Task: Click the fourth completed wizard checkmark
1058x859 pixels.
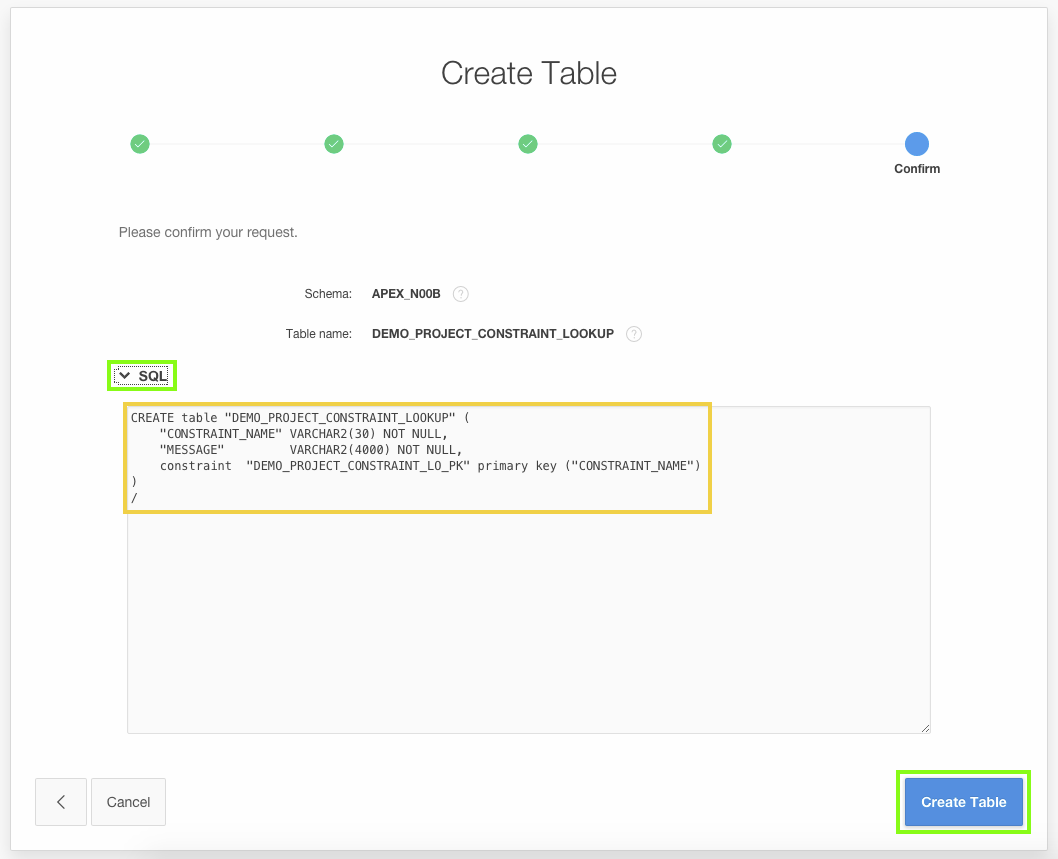Action: tap(722, 144)
